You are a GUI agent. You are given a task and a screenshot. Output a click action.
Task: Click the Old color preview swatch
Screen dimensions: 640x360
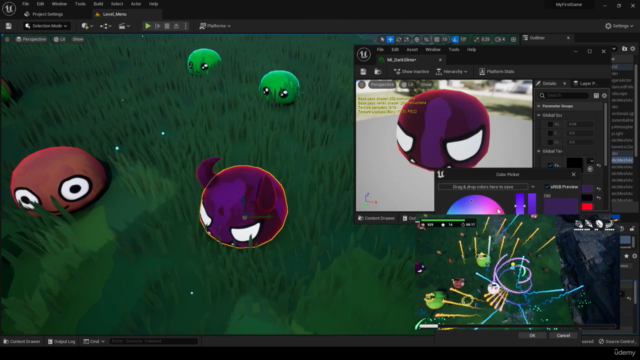click(560, 206)
